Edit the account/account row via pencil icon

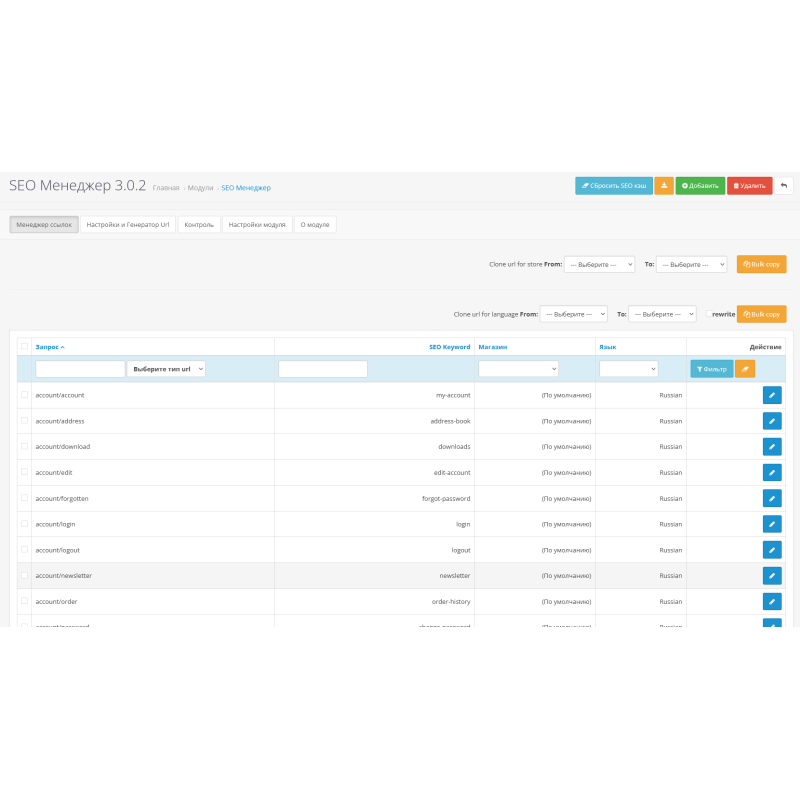tap(772, 395)
